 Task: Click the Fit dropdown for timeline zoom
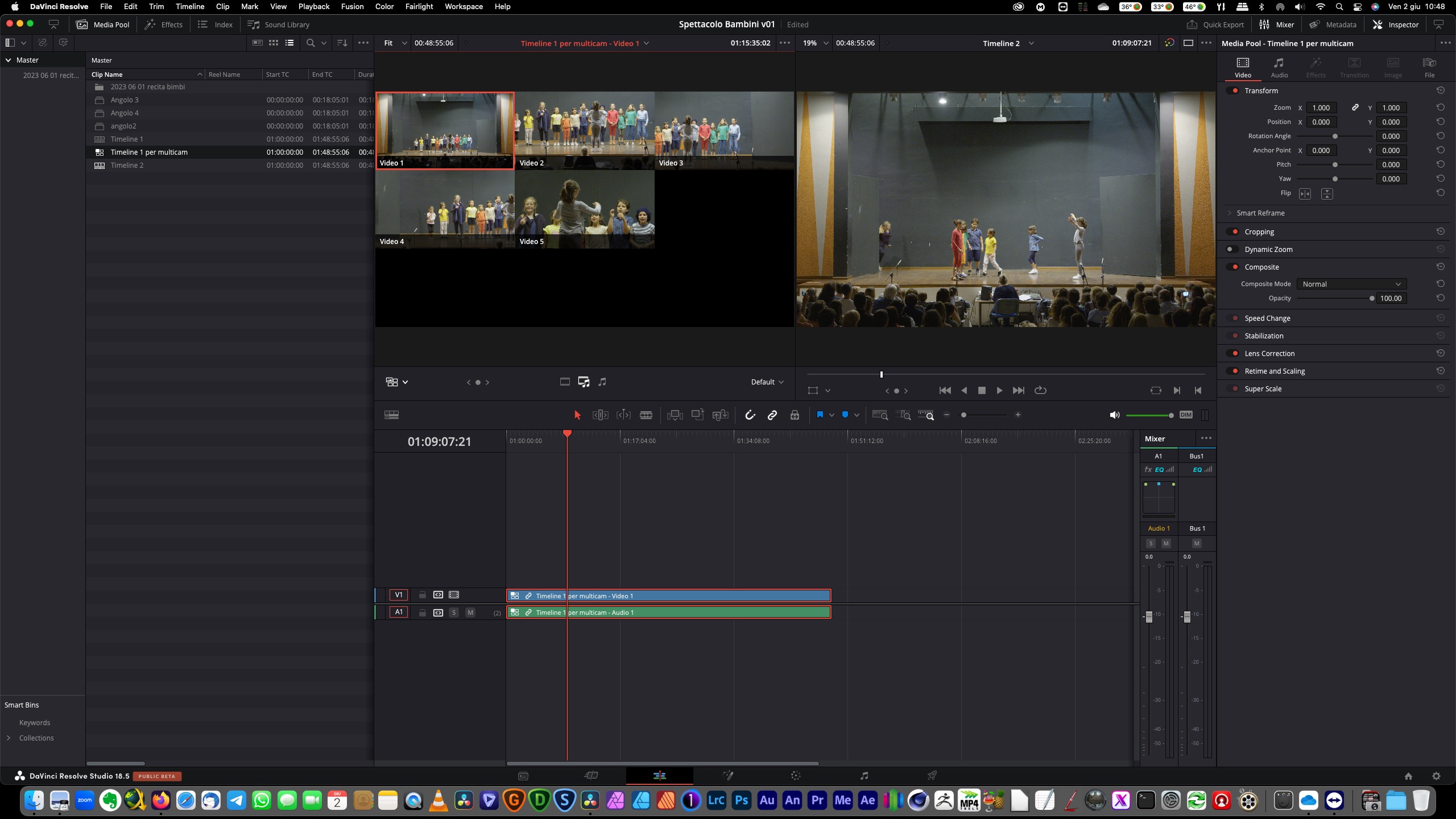[392, 43]
